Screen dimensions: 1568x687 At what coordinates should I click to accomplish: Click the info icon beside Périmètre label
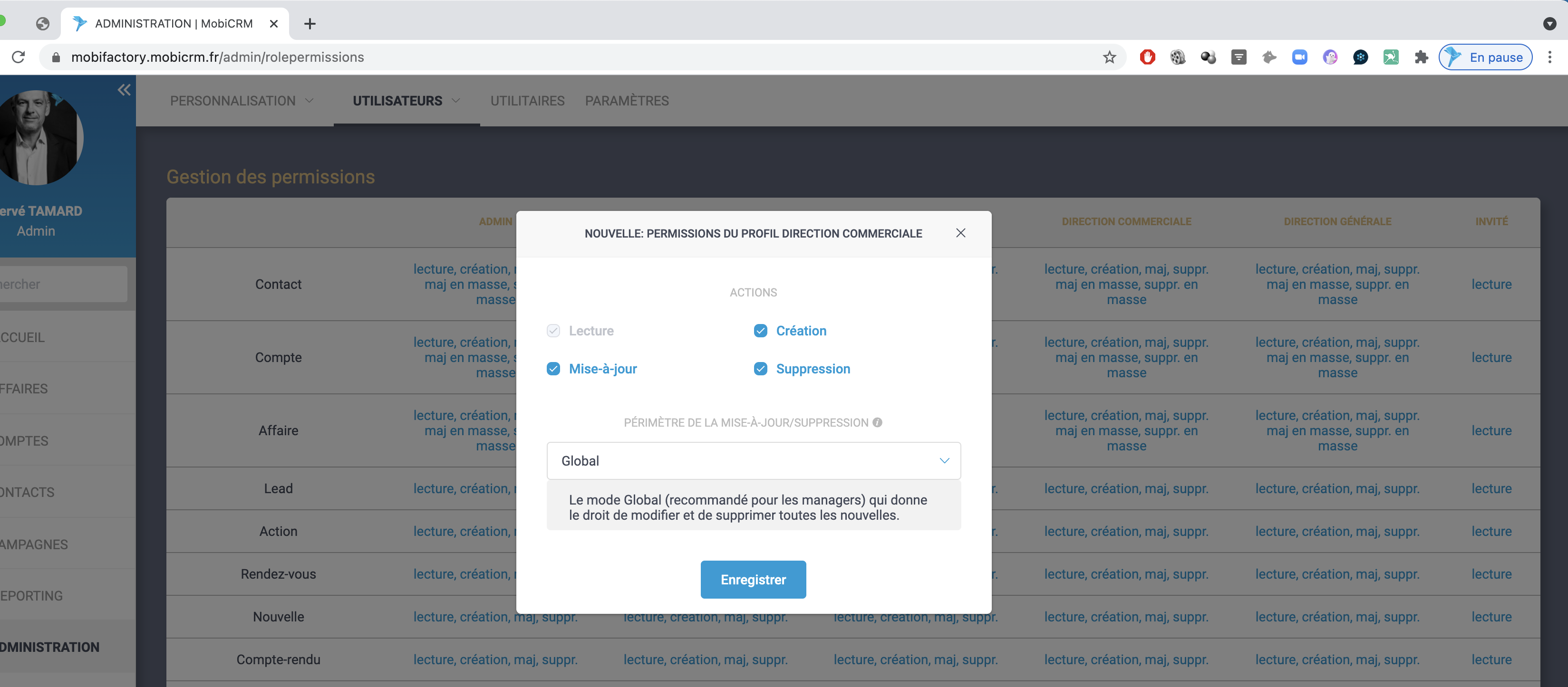pos(877,422)
